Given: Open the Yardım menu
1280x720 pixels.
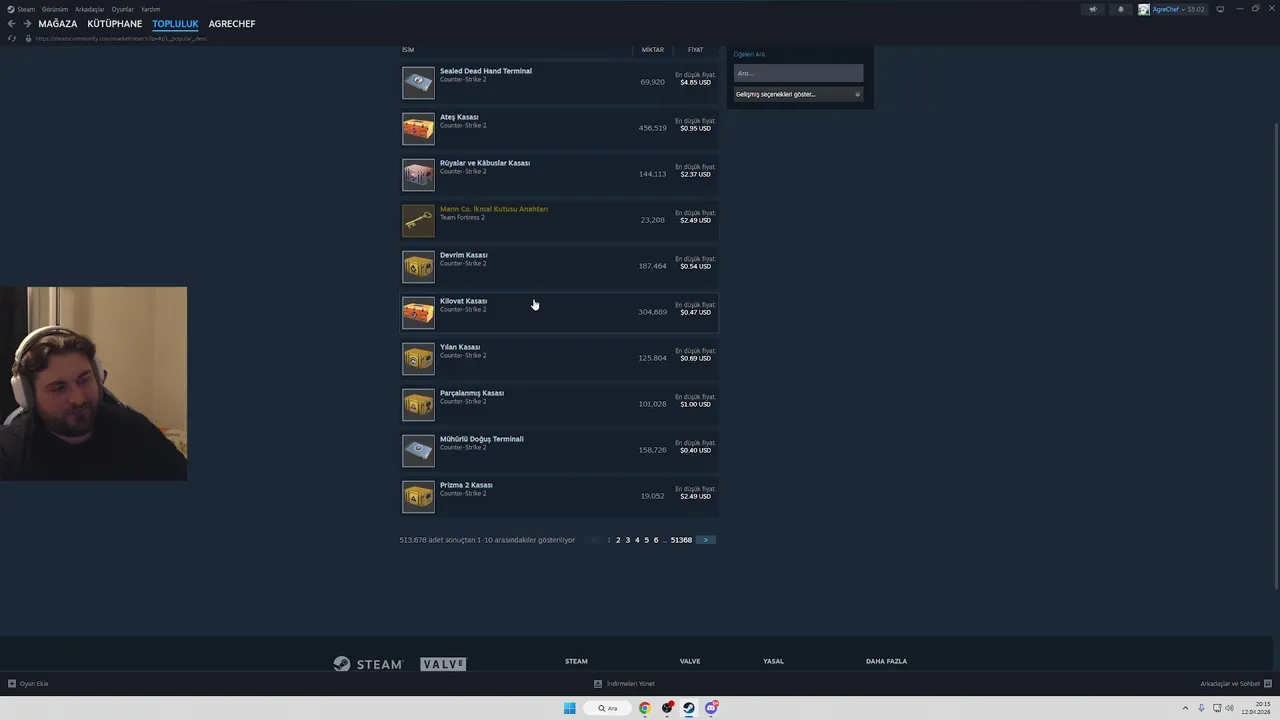Looking at the screenshot, I should pos(150,9).
